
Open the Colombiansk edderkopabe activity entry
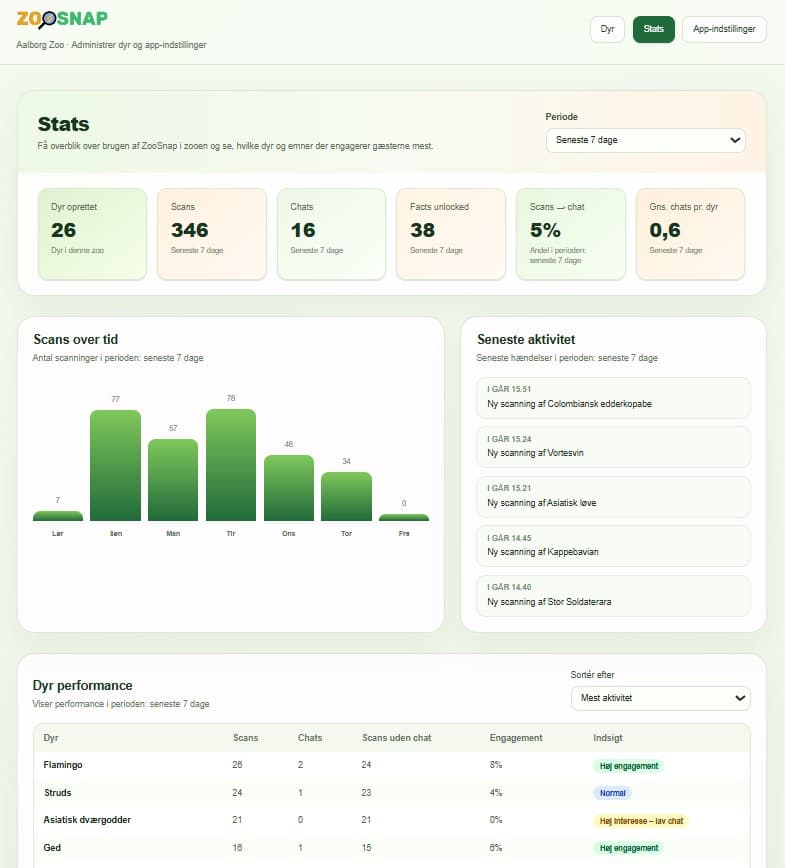(x=613, y=397)
